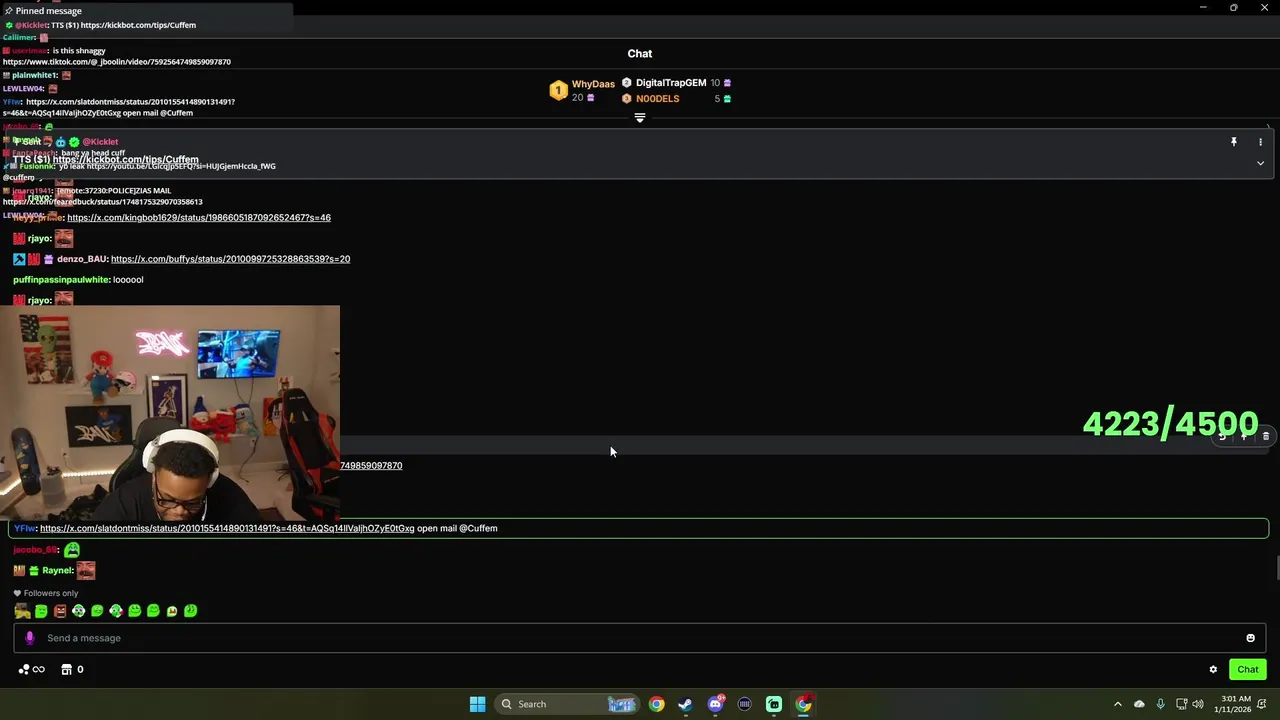Screen dimensions: 1280x720
Task: Click the green crying emote in jacobo_69's message
Action: click(72, 550)
